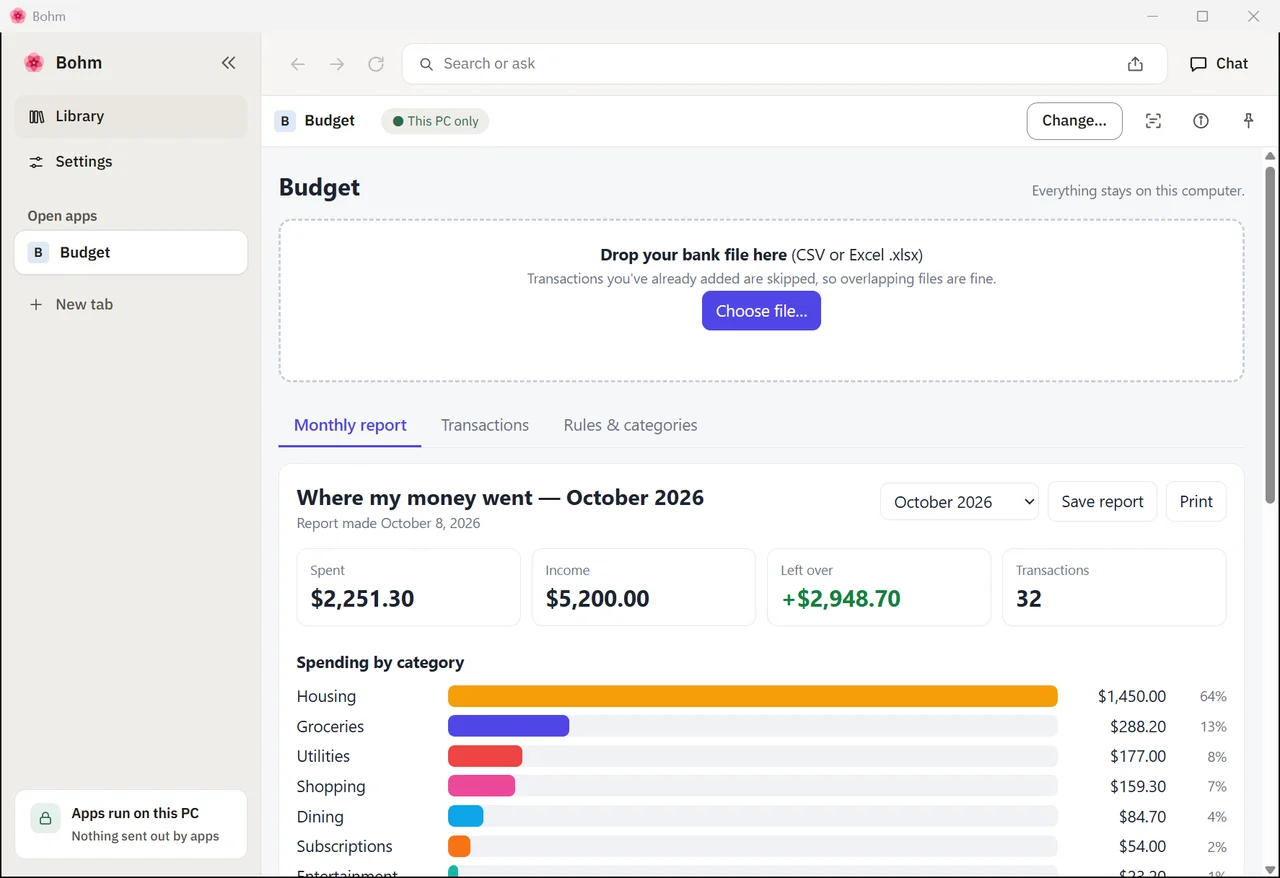The width and height of the screenshot is (1280, 878).
Task: Open the Chat panel
Action: (1219, 63)
